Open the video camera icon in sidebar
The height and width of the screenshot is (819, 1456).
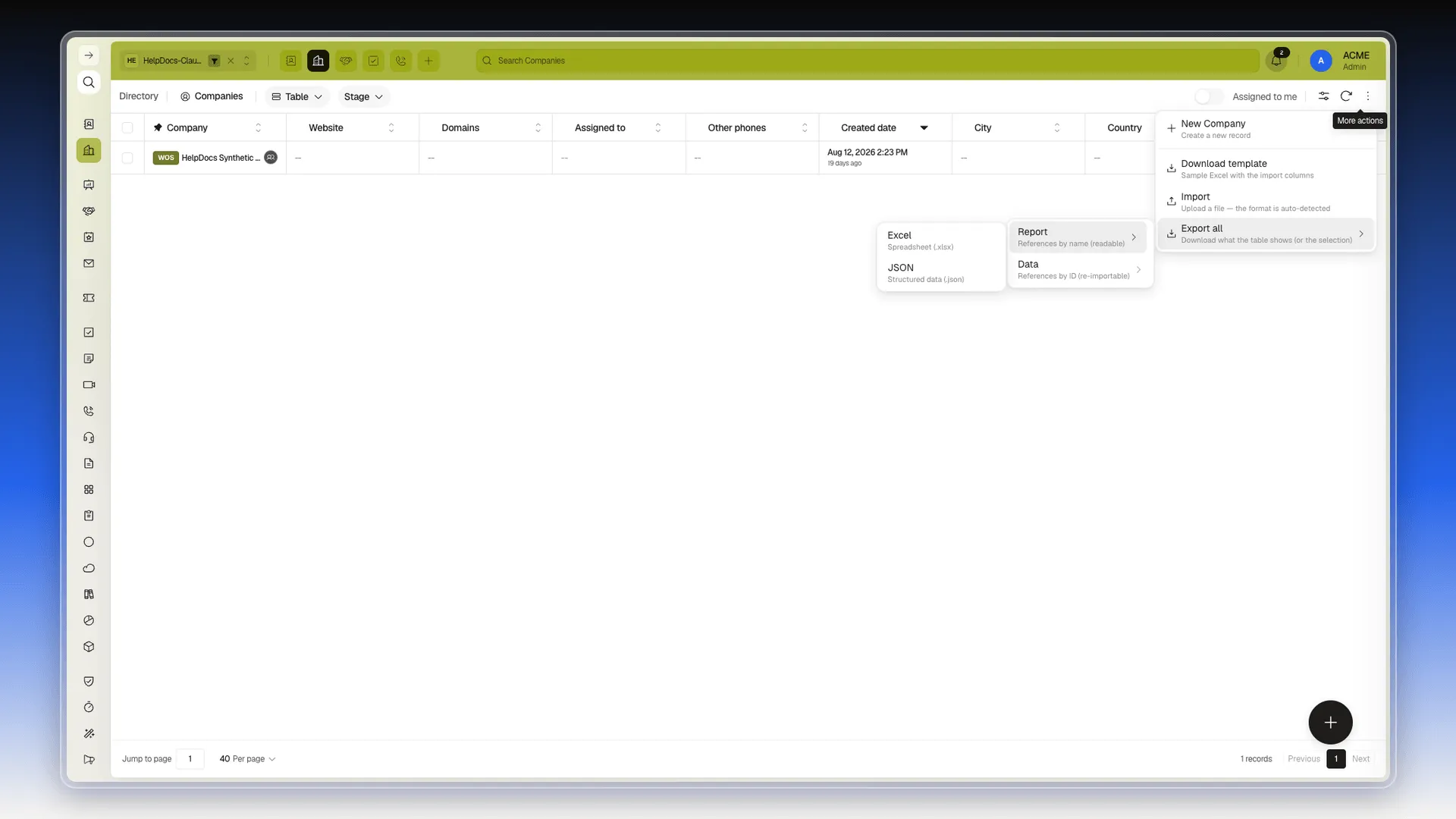click(89, 384)
